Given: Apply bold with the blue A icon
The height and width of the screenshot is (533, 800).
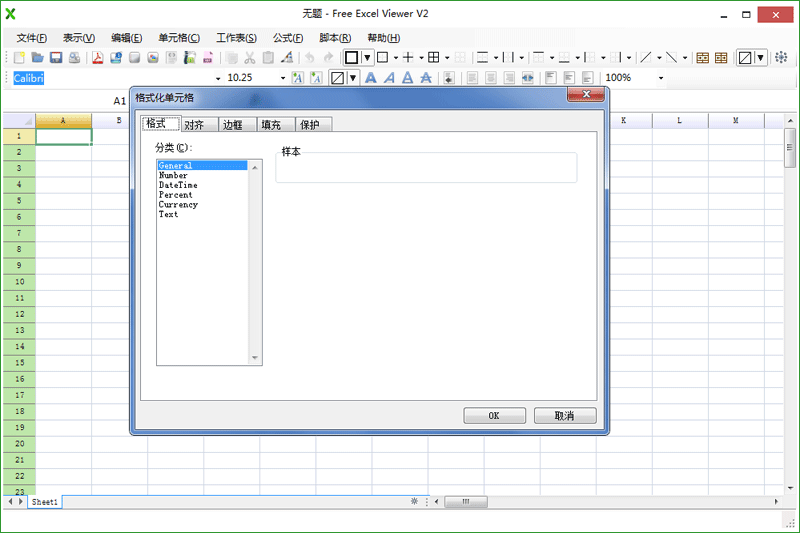Looking at the screenshot, I should [371, 78].
